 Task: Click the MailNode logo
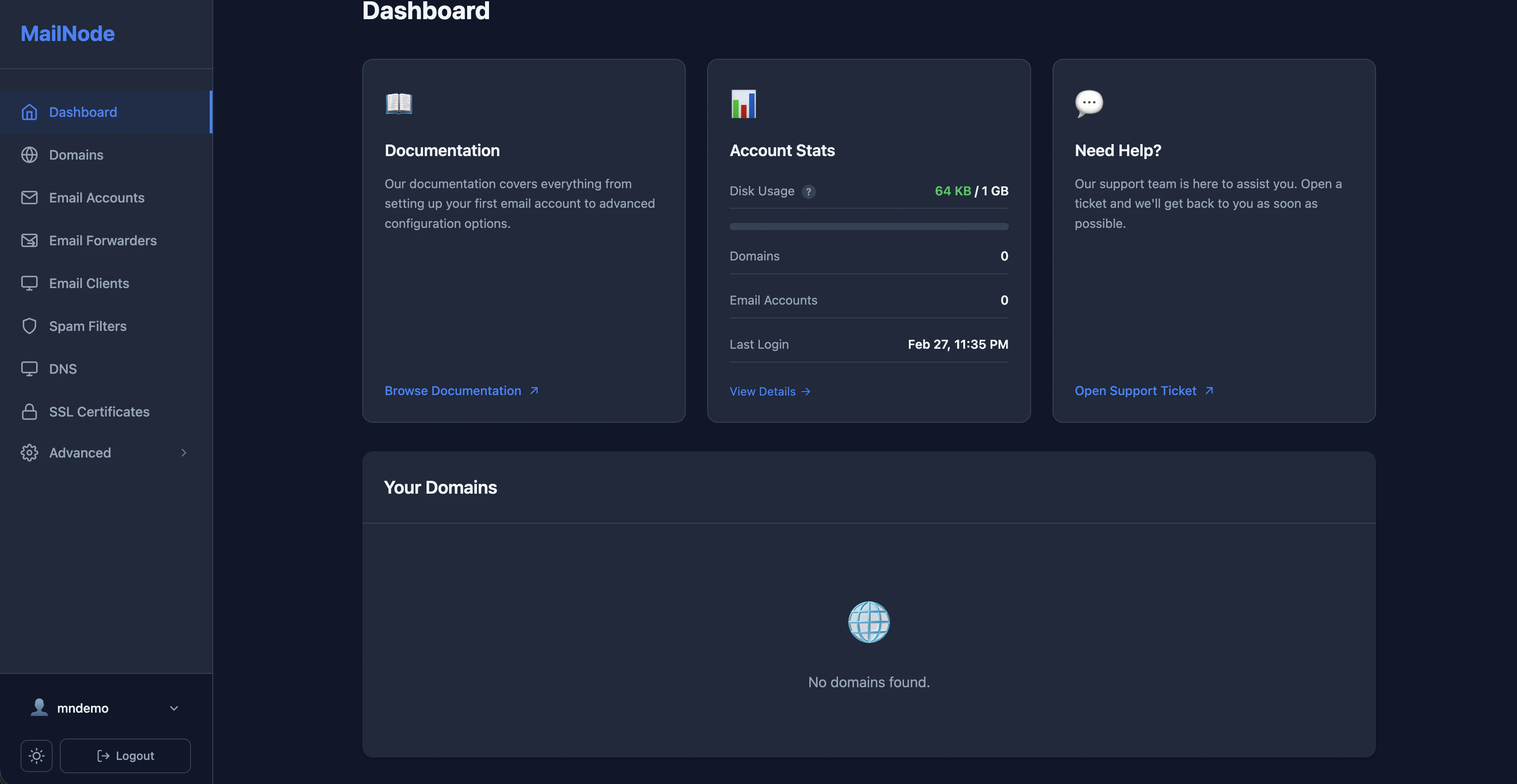(67, 33)
